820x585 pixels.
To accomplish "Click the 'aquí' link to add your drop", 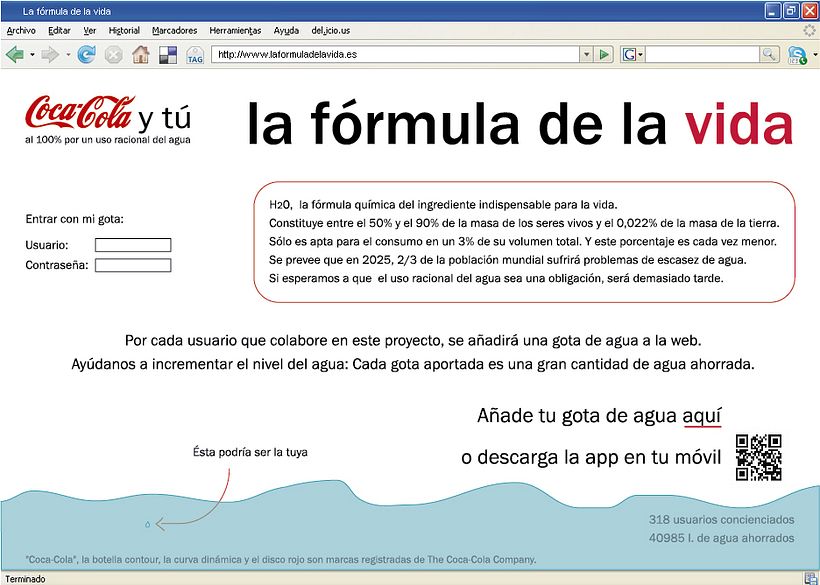I will coord(702,416).
